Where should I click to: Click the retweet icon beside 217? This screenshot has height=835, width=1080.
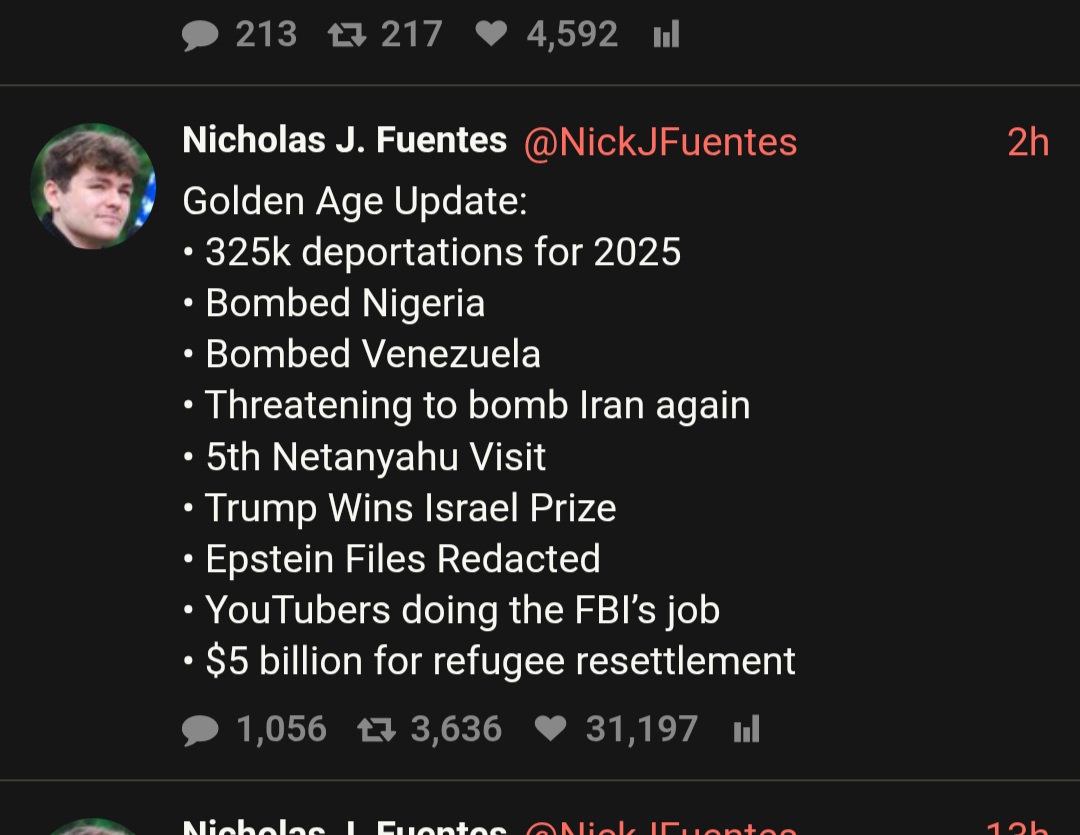coord(346,36)
